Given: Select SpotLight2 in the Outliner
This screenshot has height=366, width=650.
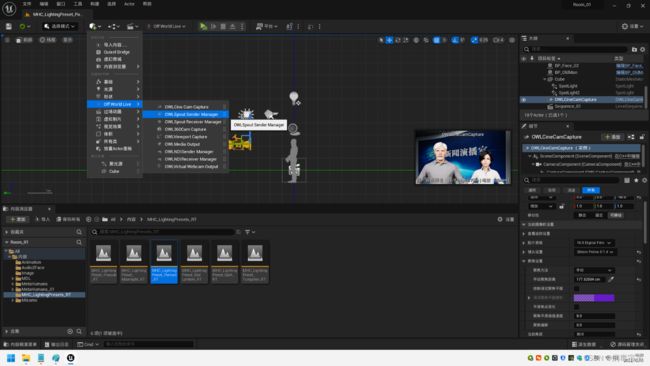Looking at the screenshot, I should [569, 93].
